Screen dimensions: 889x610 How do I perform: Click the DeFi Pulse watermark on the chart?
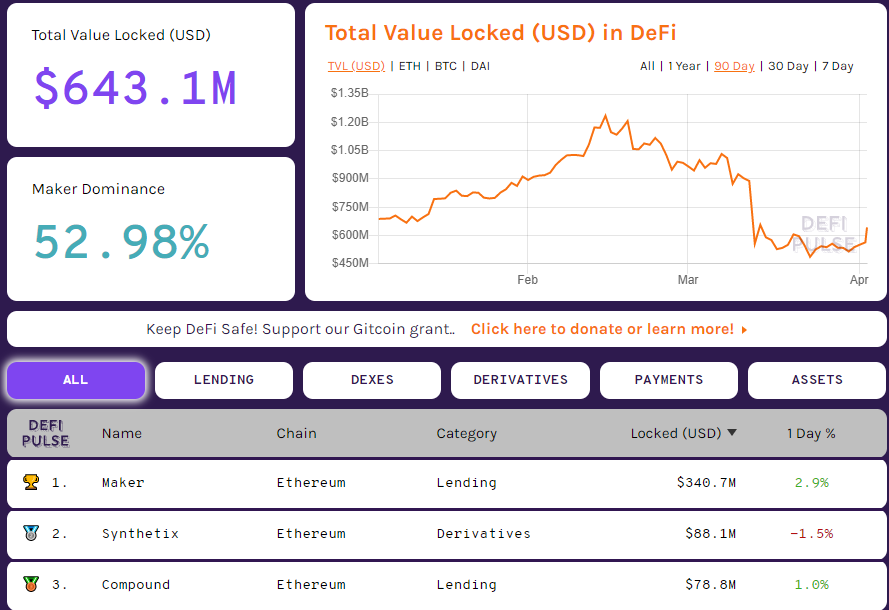click(826, 235)
